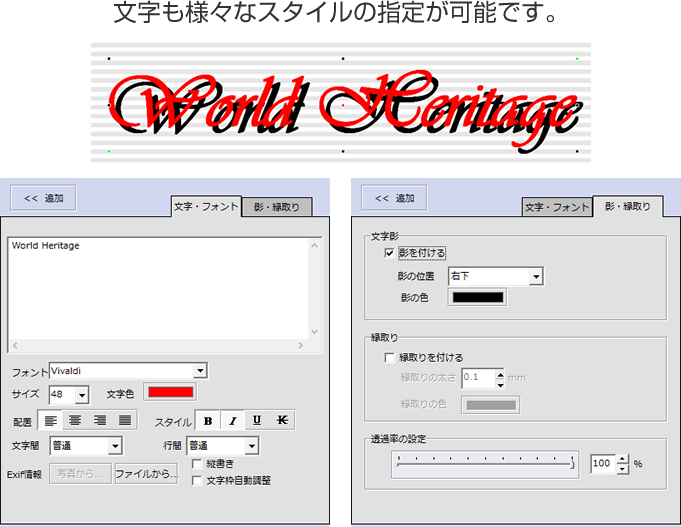Switch to 影・縁取り tab in left panel
Screen dimensions: 681x527
276,207
